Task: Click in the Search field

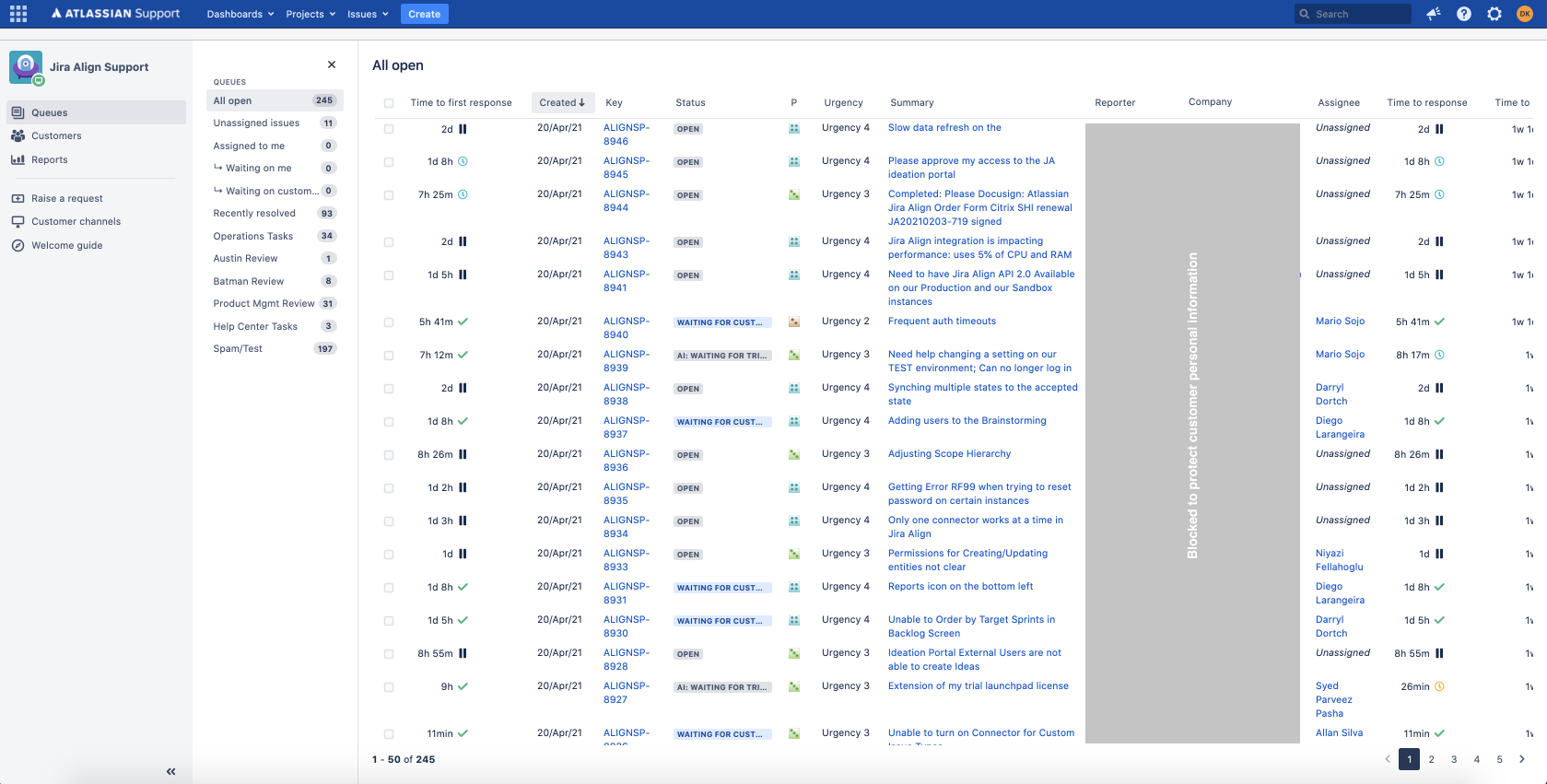Action: [x=1351, y=14]
